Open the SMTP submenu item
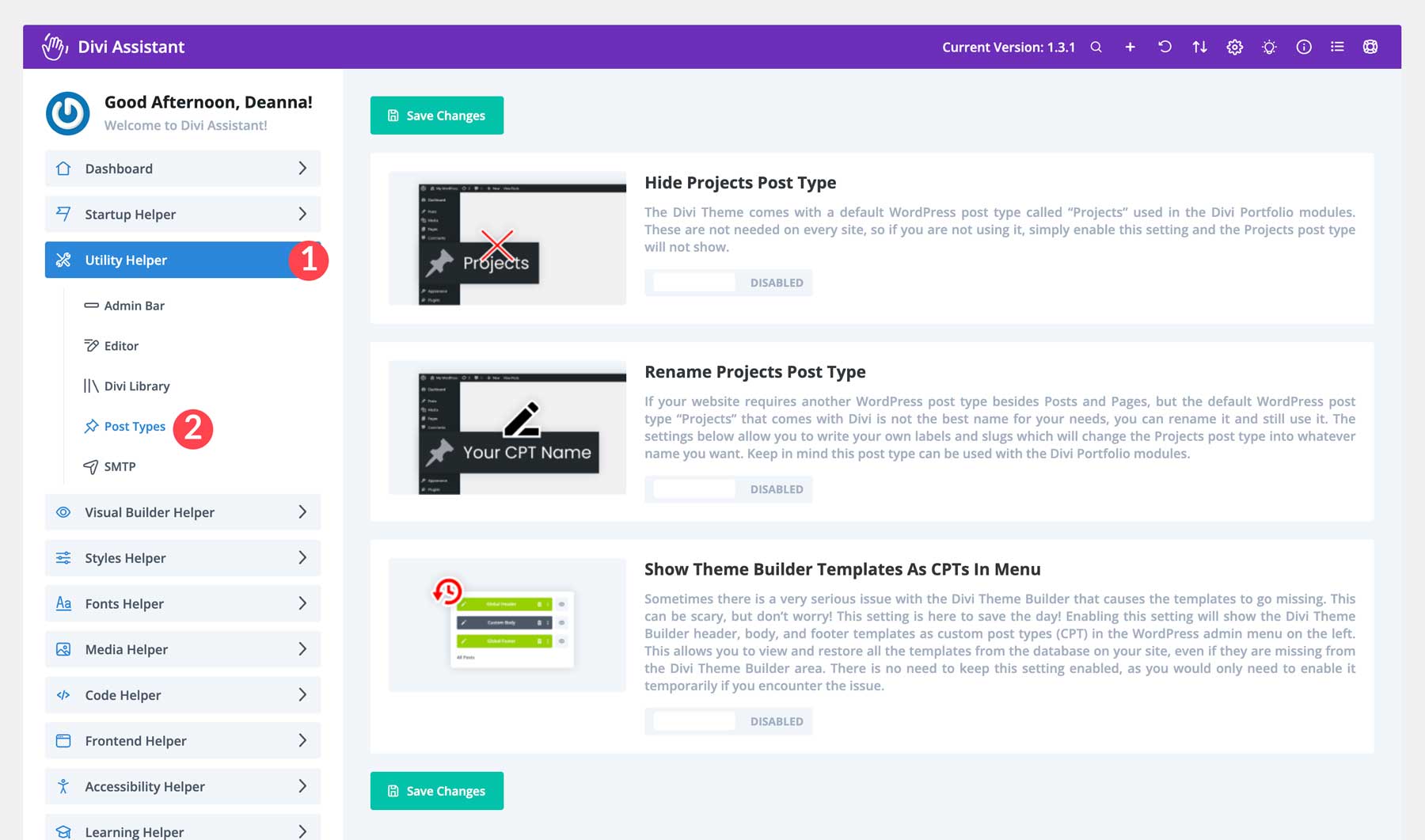 click(x=119, y=466)
